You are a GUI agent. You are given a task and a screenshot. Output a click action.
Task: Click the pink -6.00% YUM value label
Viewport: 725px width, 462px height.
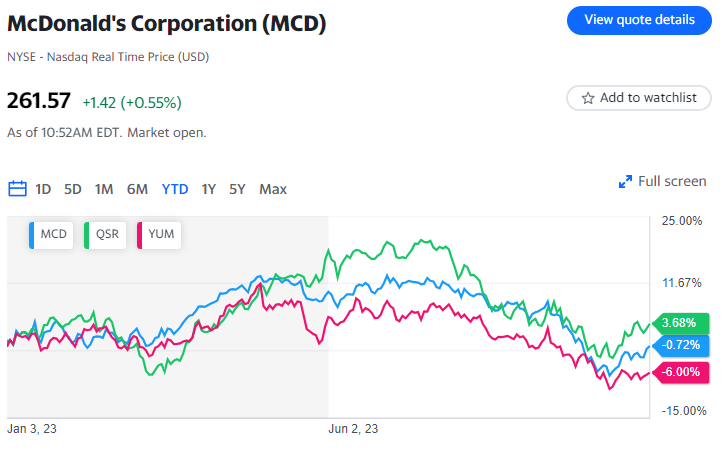pos(680,372)
